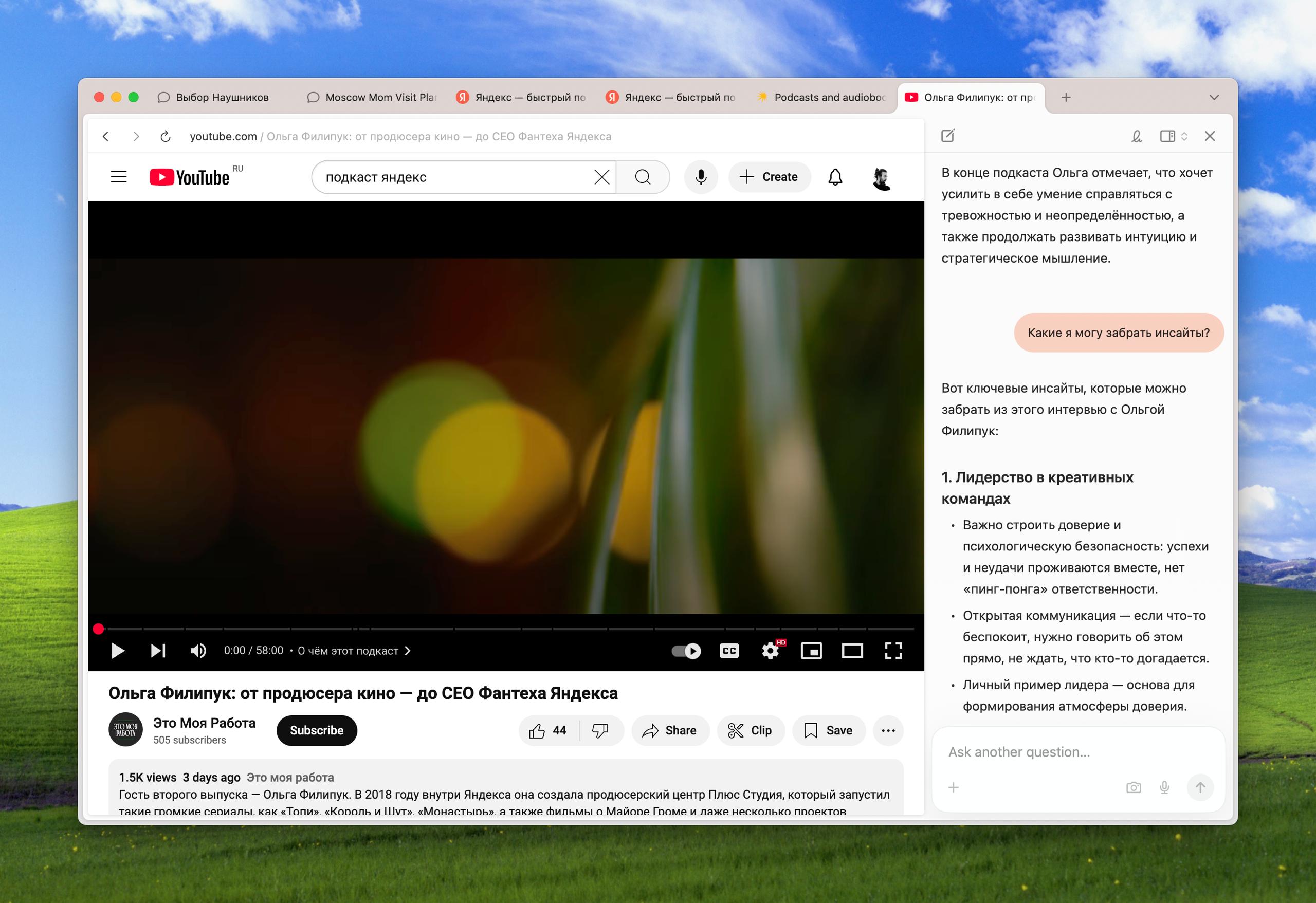
Task: Toggle the autoplay switch
Action: [x=686, y=651]
